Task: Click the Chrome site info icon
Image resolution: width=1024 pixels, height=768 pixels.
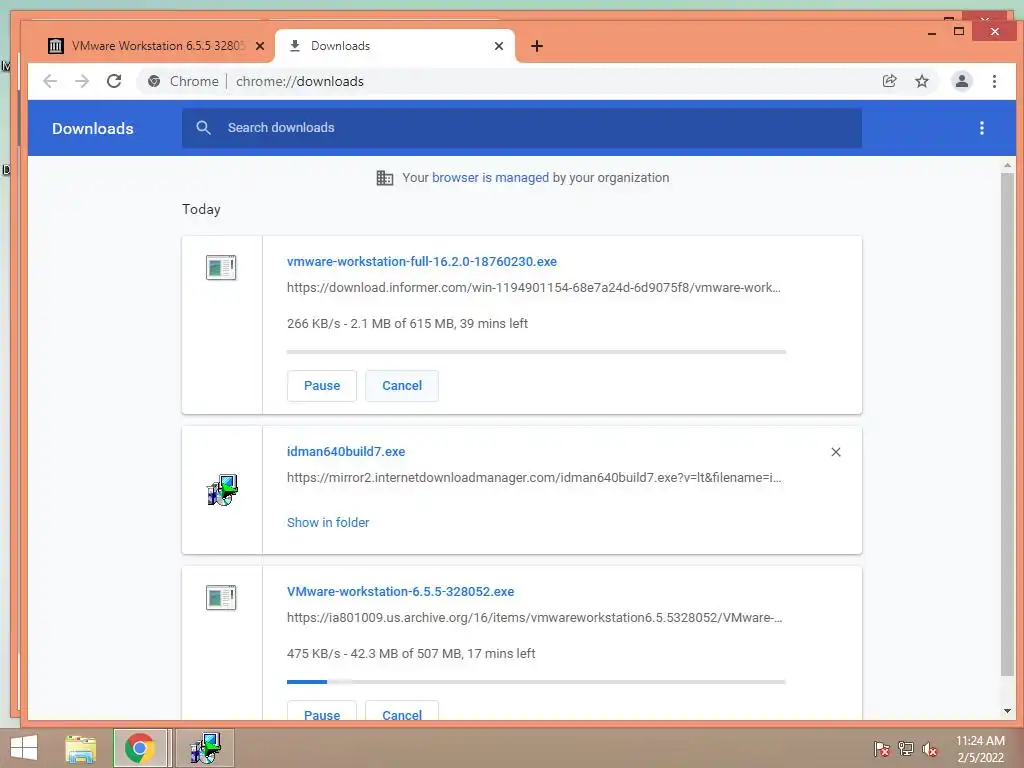Action: point(154,81)
